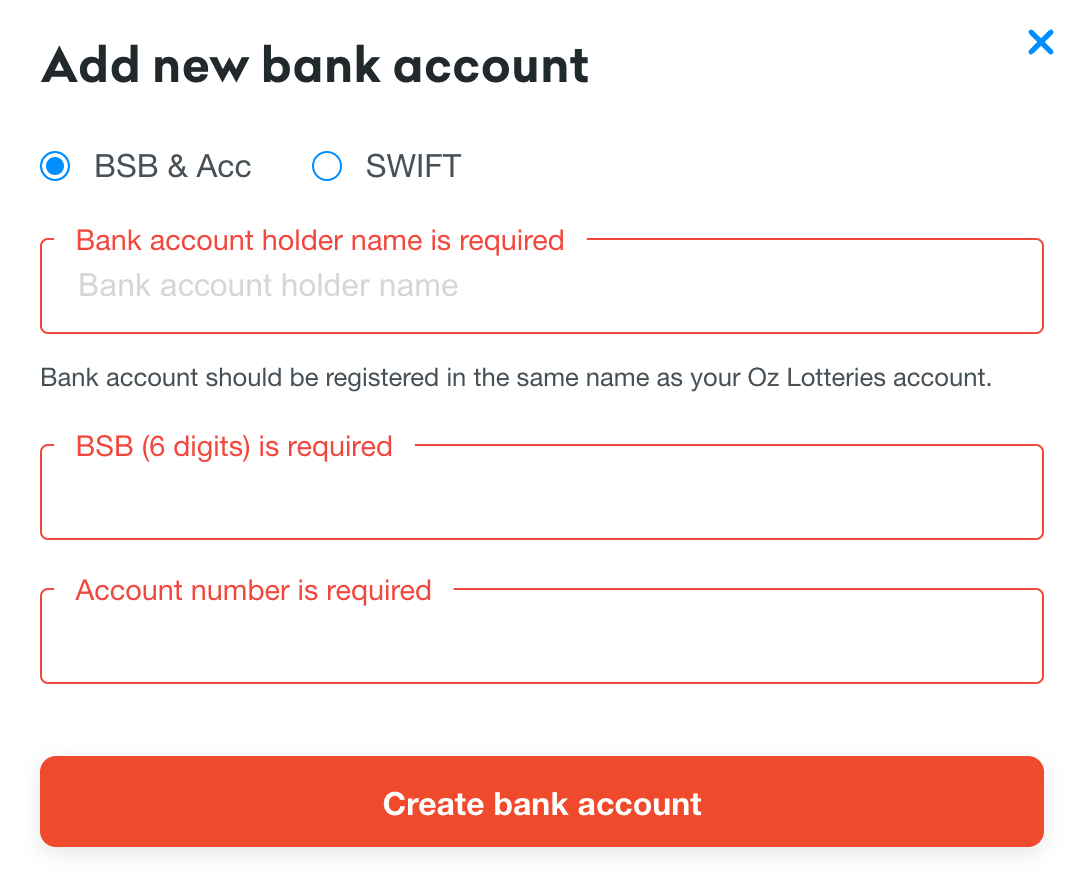Switch payment type to SWIFT using the empty circle
Screen dimensions: 1090x878
pos(327,166)
